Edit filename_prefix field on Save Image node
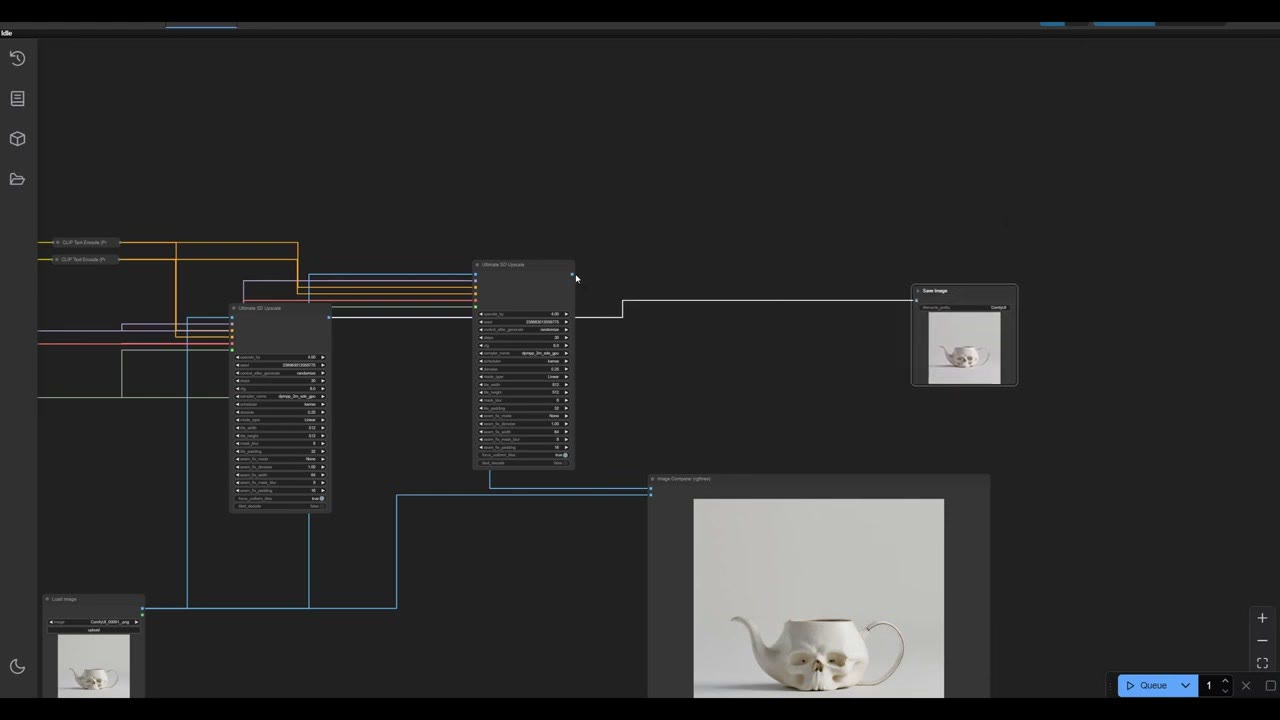 coord(964,308)
